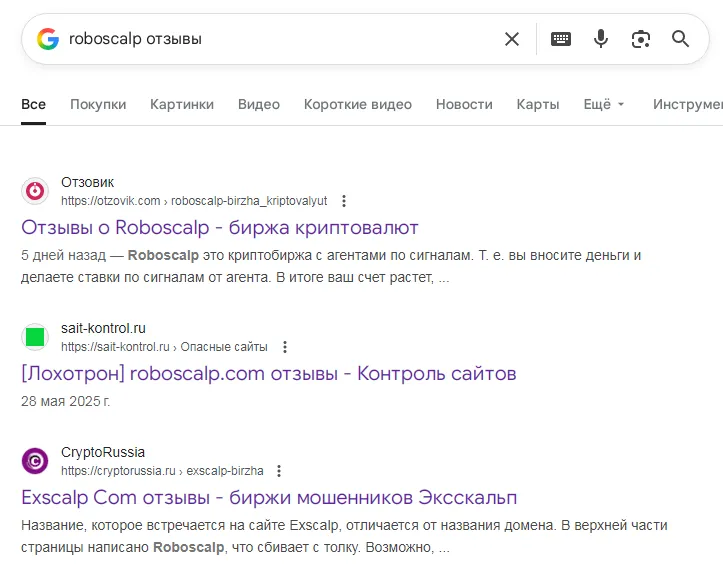Switch to the Картинки tab

click(x=182, y=104)
